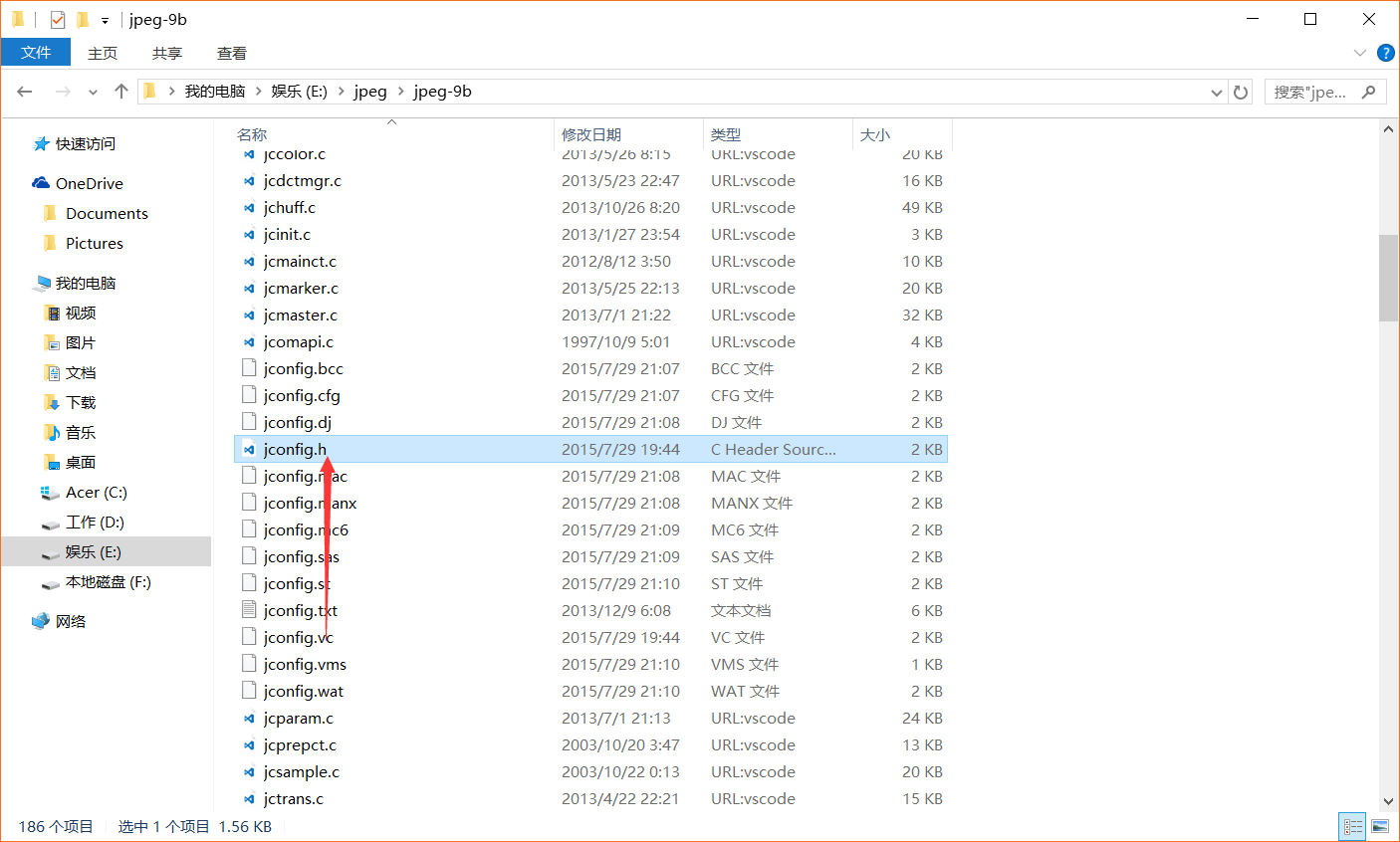Open the 网络 item in sidebar
Screen dimensions: 1400x842
point(74,620)
